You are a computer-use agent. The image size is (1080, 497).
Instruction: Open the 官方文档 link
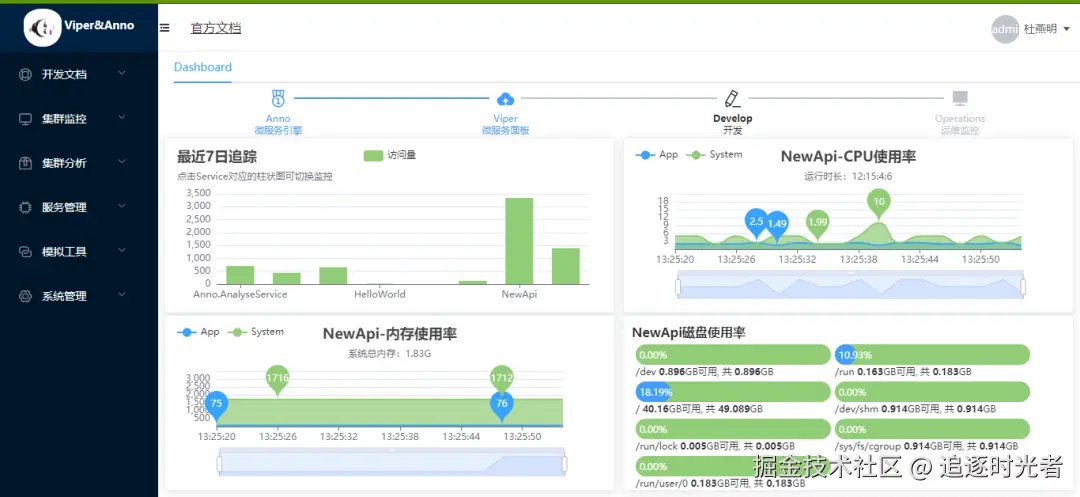(216, 28)
